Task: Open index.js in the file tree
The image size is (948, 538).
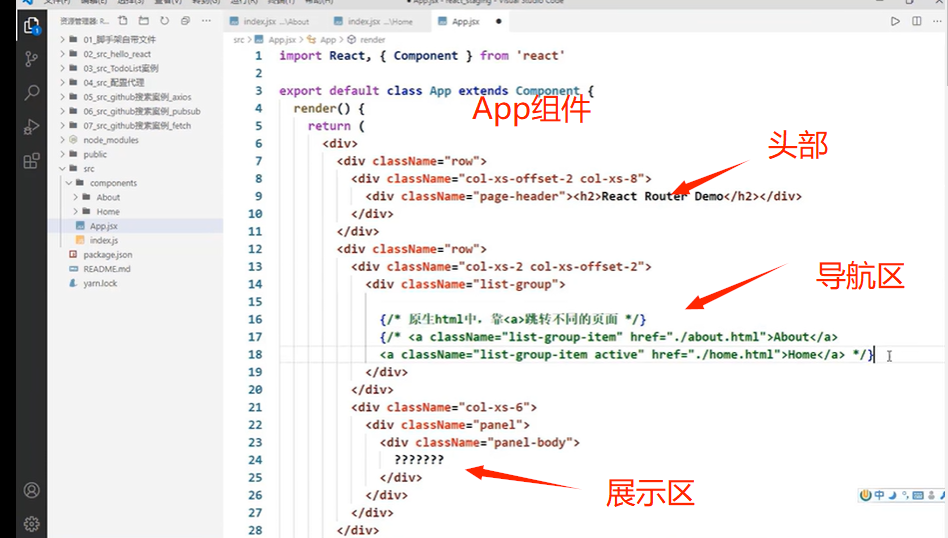Action: click(x=103, y=241)
